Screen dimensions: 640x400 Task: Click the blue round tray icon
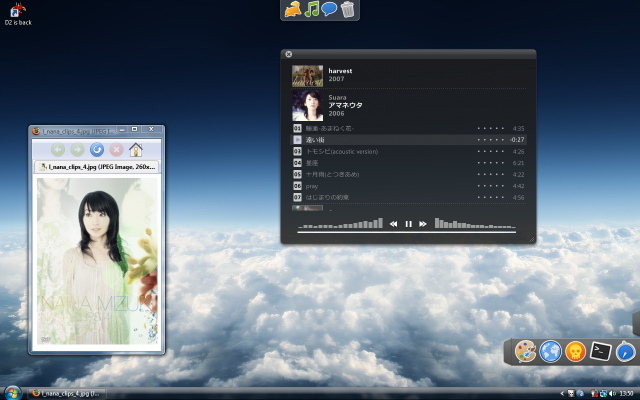pos(580,393)
